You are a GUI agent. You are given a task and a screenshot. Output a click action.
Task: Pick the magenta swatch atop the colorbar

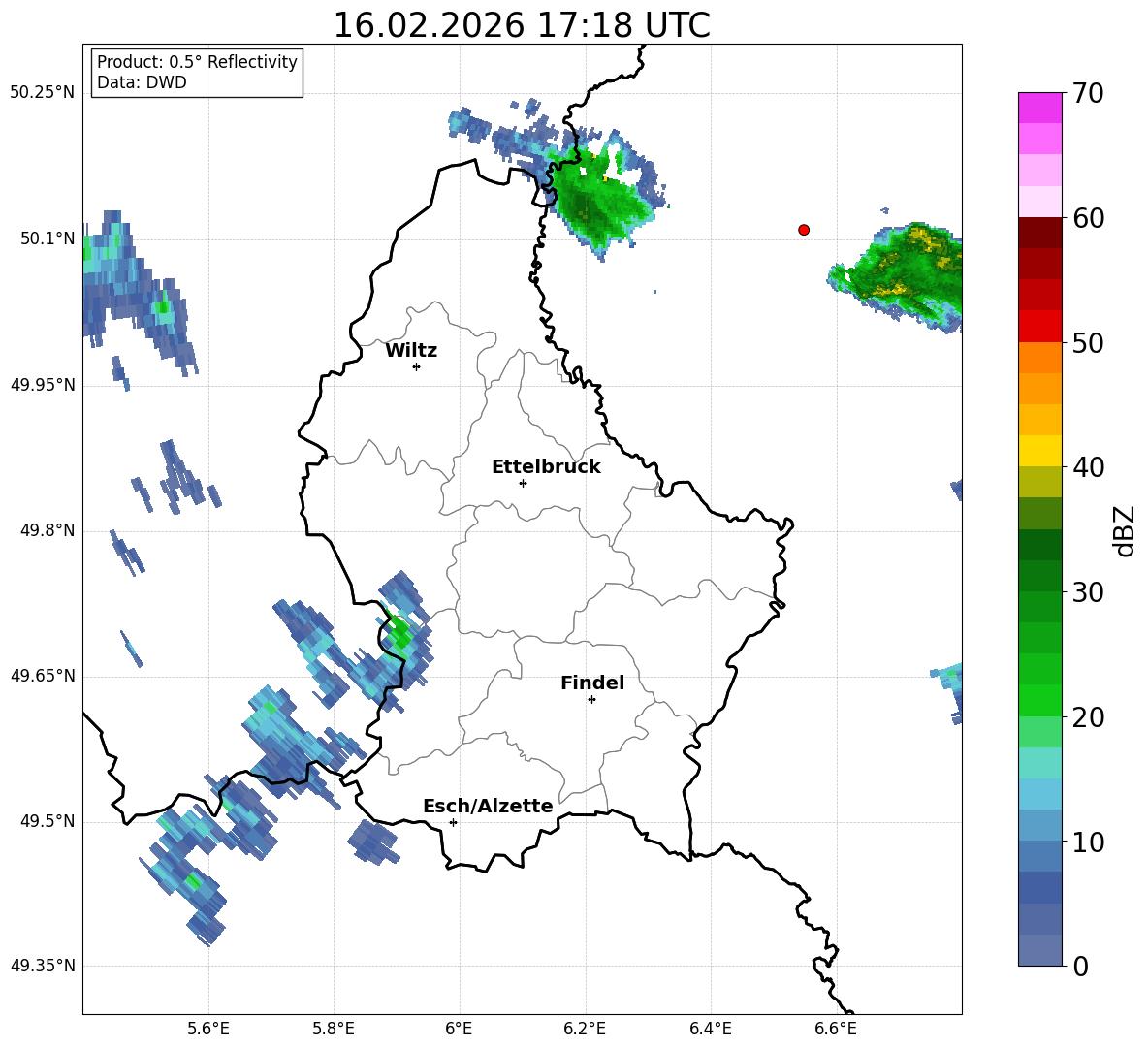point(1039,108)
